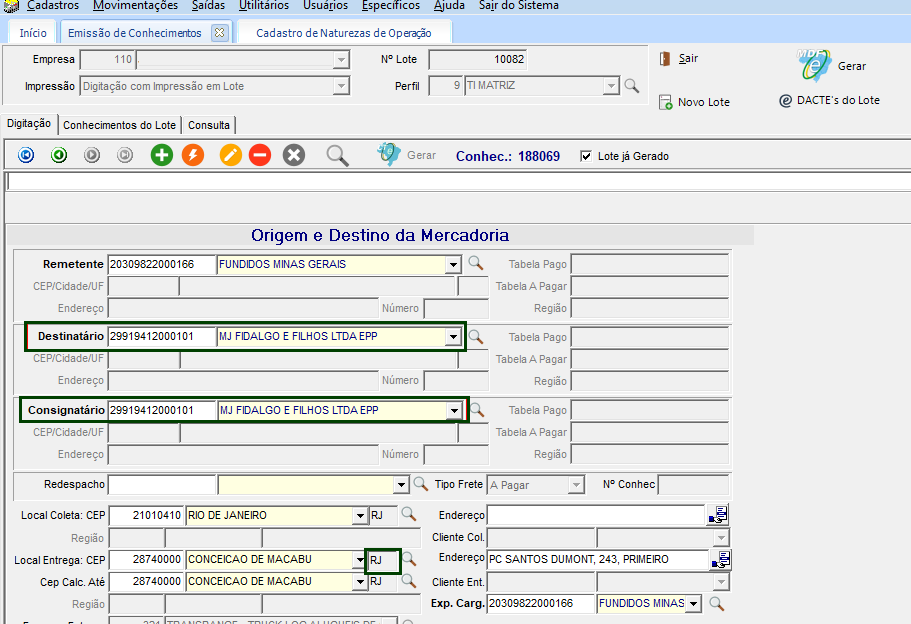Expand Consignatário name dropdown

click(454, 410)
